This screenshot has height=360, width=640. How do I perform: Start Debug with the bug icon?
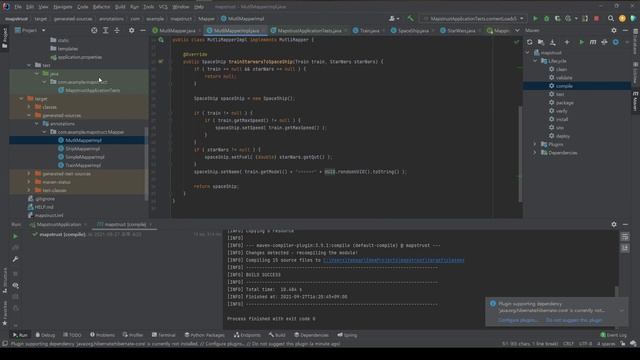(547, 18)
